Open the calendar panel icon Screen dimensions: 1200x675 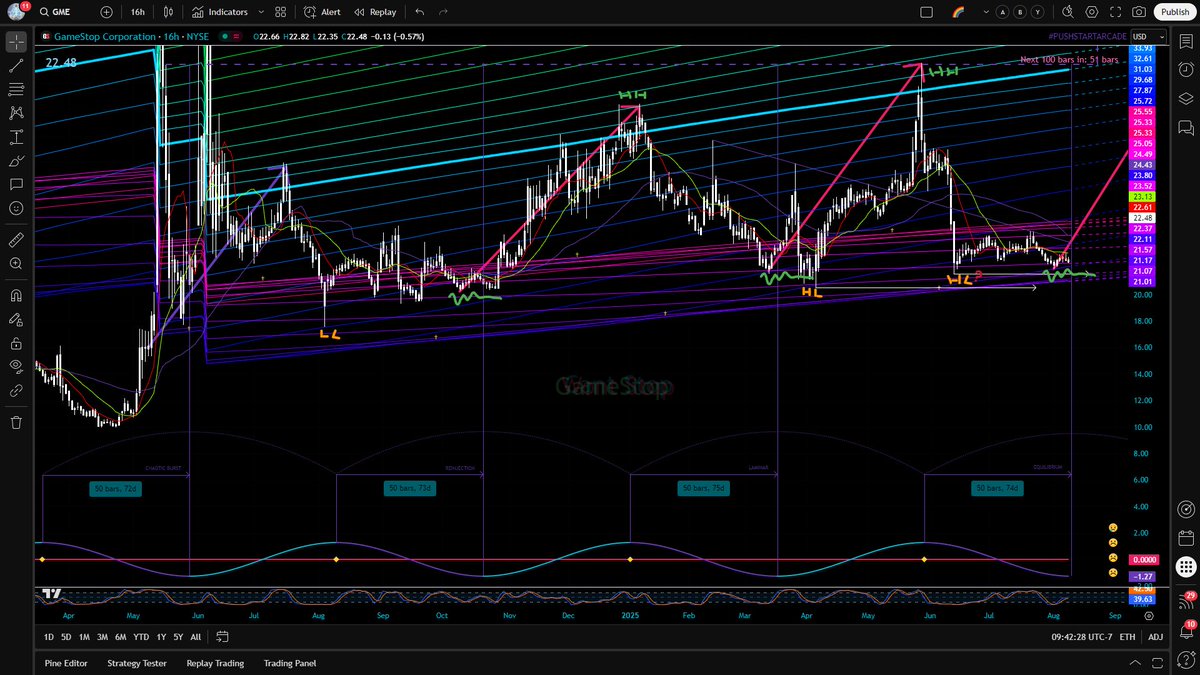point(1185,538)
